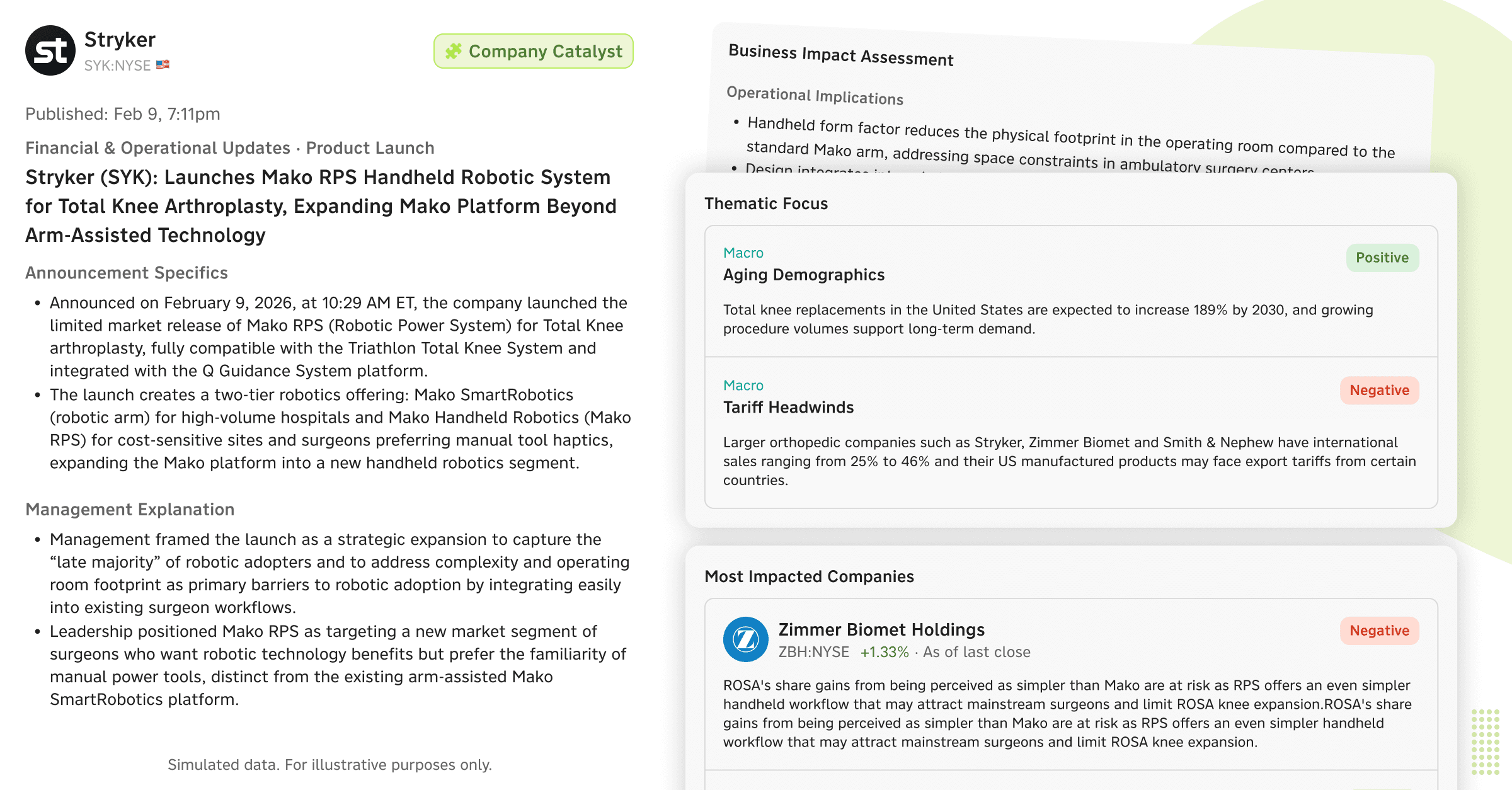Open the Company Catalyst badge
1512x790 pixels.
click(534, 51)
